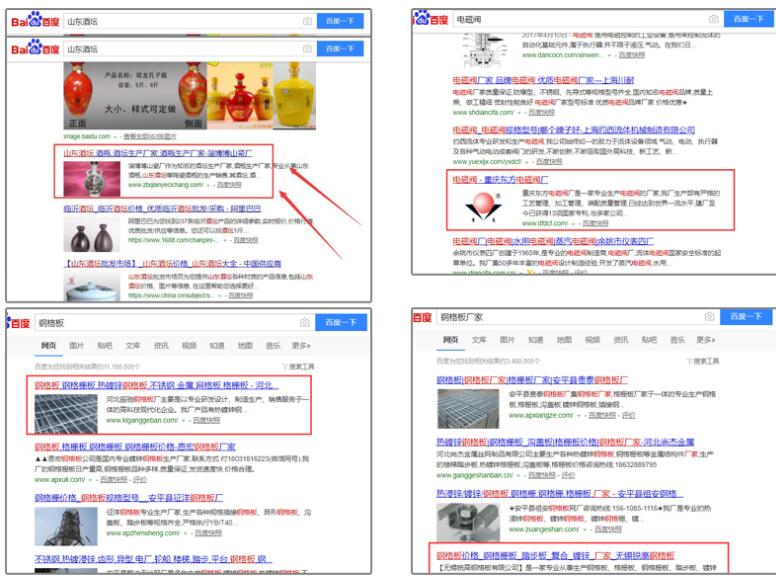The height and width of the screenshot is (582, 776).
Task: Open dropdown arrow after www.ganggeshanban.cn URL
Action: point(518,476)
